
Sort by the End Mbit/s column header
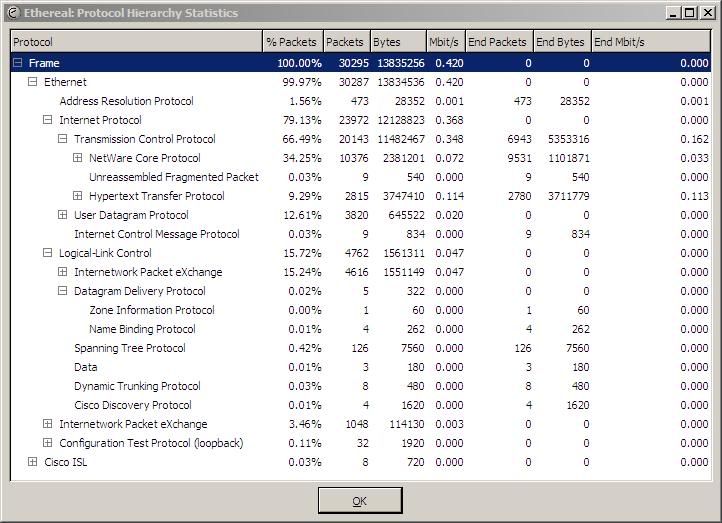tap(651, 42)
